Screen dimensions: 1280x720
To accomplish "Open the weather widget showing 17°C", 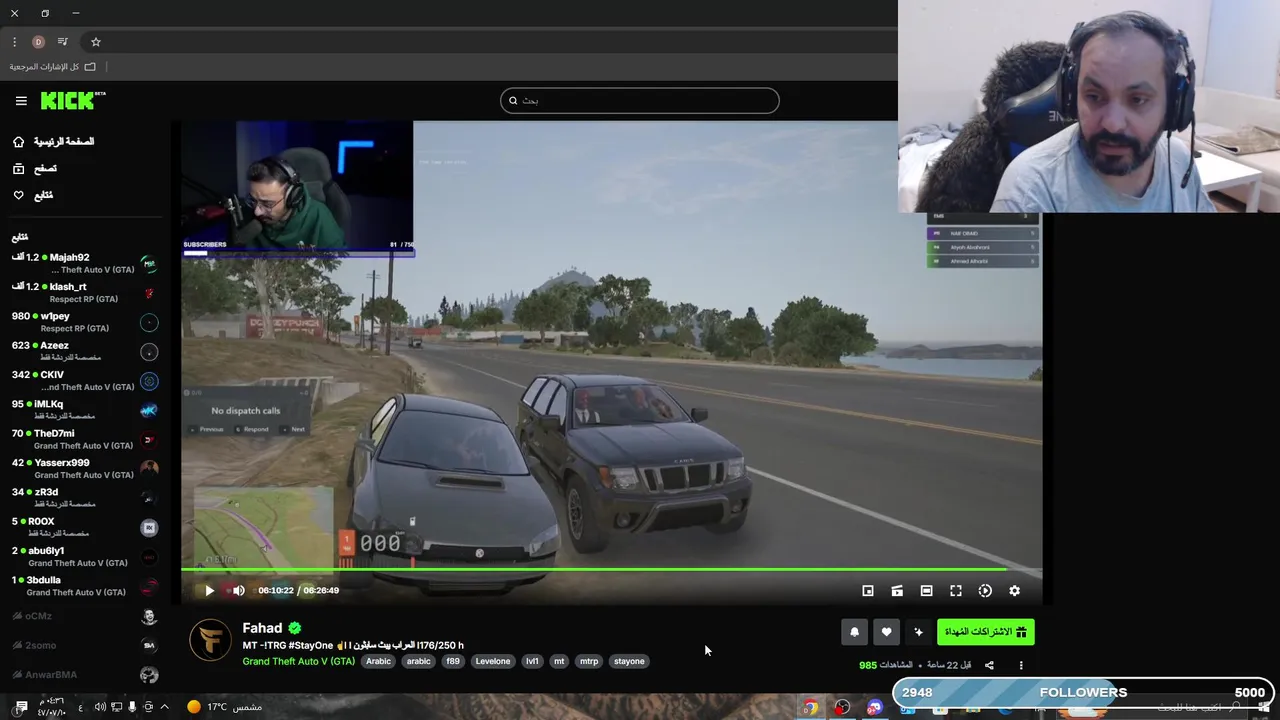I will pyautogui.click(x=224, y=707).
